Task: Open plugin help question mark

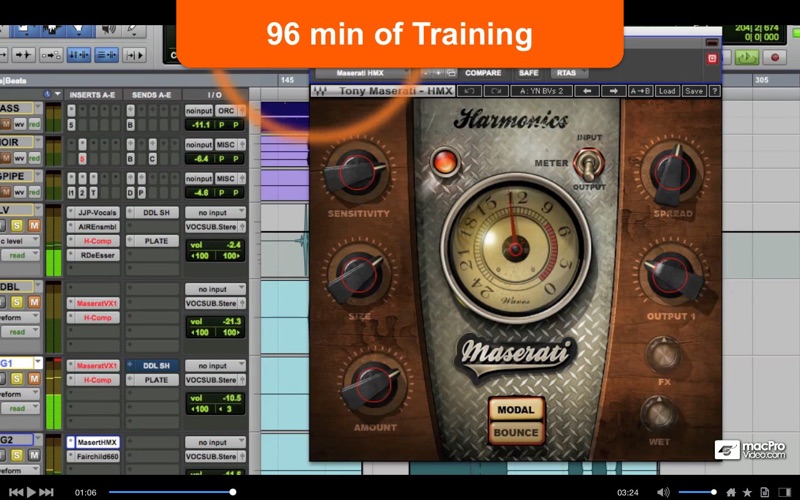Action: tap(714, 91)
